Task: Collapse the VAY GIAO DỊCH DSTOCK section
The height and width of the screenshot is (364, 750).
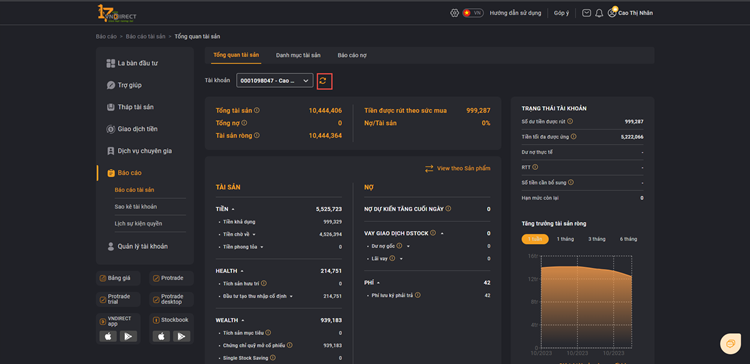Action: [x=442, y=233]
